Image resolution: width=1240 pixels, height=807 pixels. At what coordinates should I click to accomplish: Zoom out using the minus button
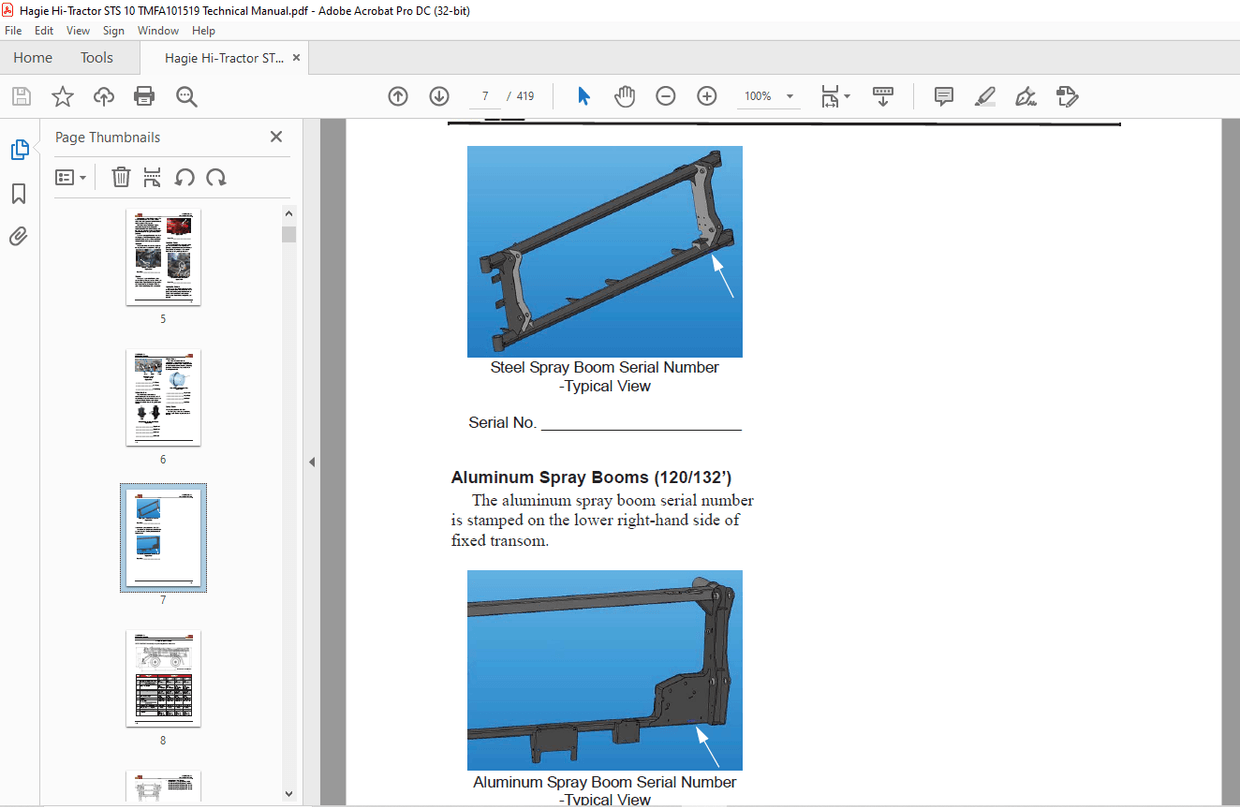[x=665, y=96]
